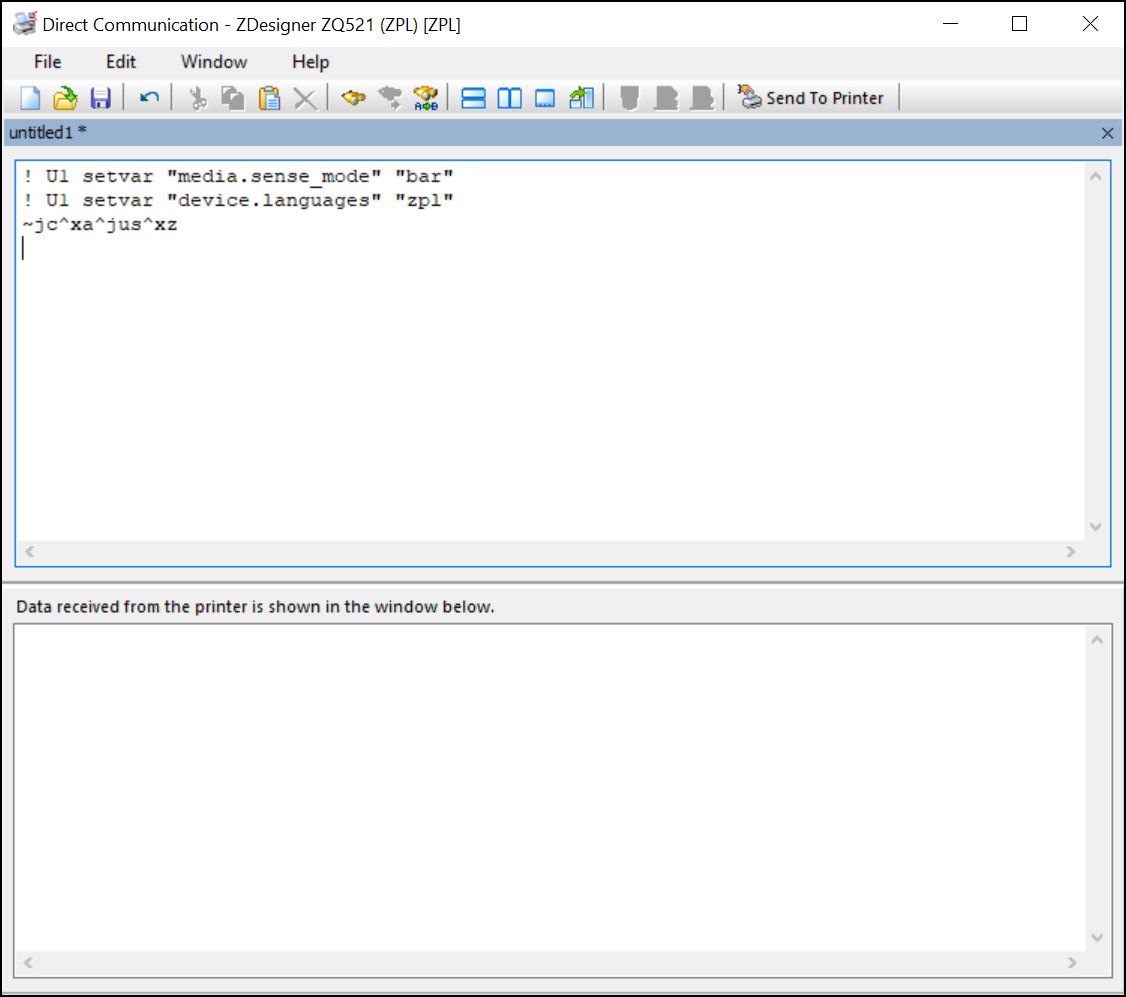Undo the last edit with the undo arrow
Viewport: 1126px width, 997px height.
pos(149,98)
